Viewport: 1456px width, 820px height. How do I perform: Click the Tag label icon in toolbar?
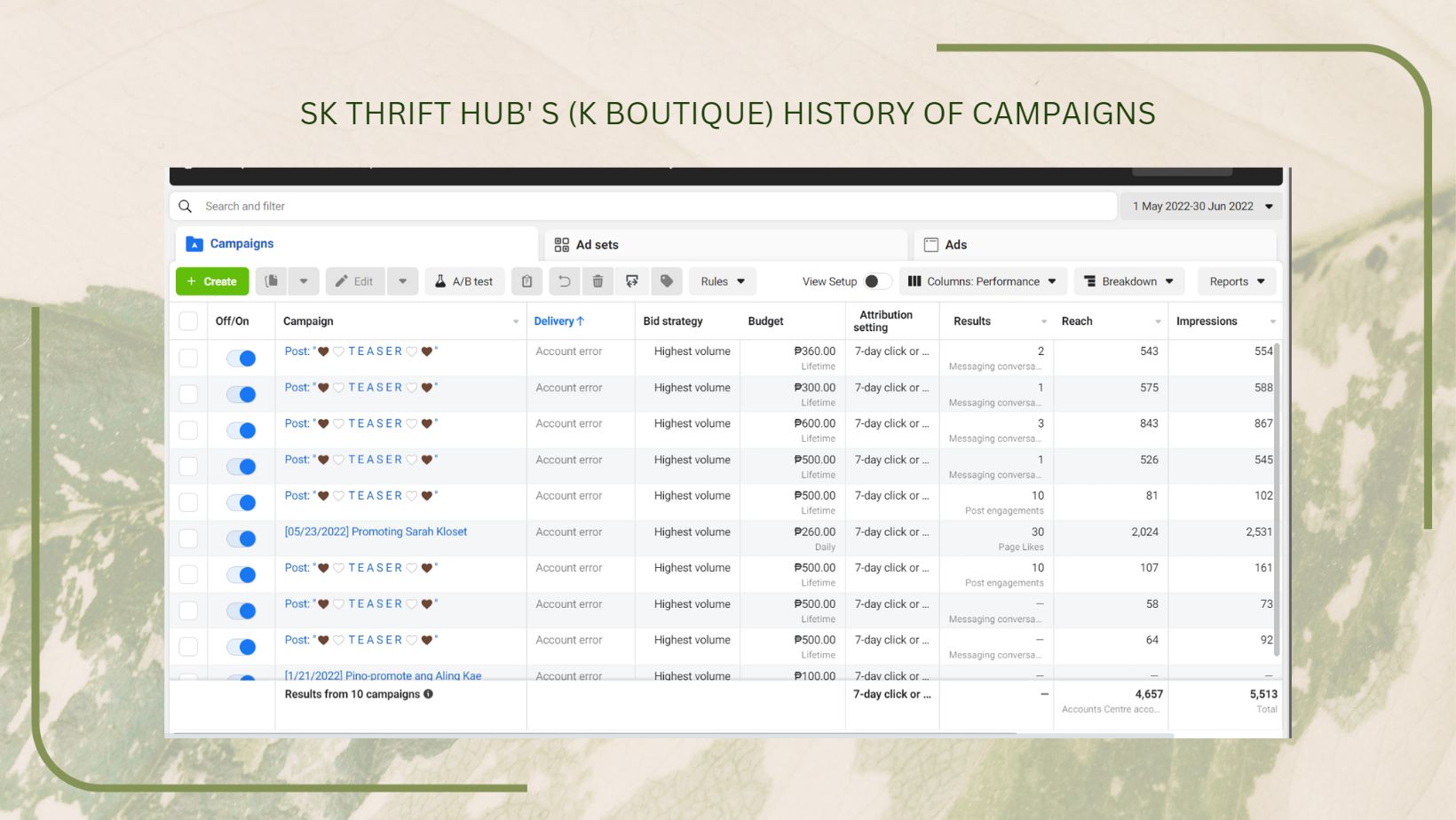click(667, 281)
